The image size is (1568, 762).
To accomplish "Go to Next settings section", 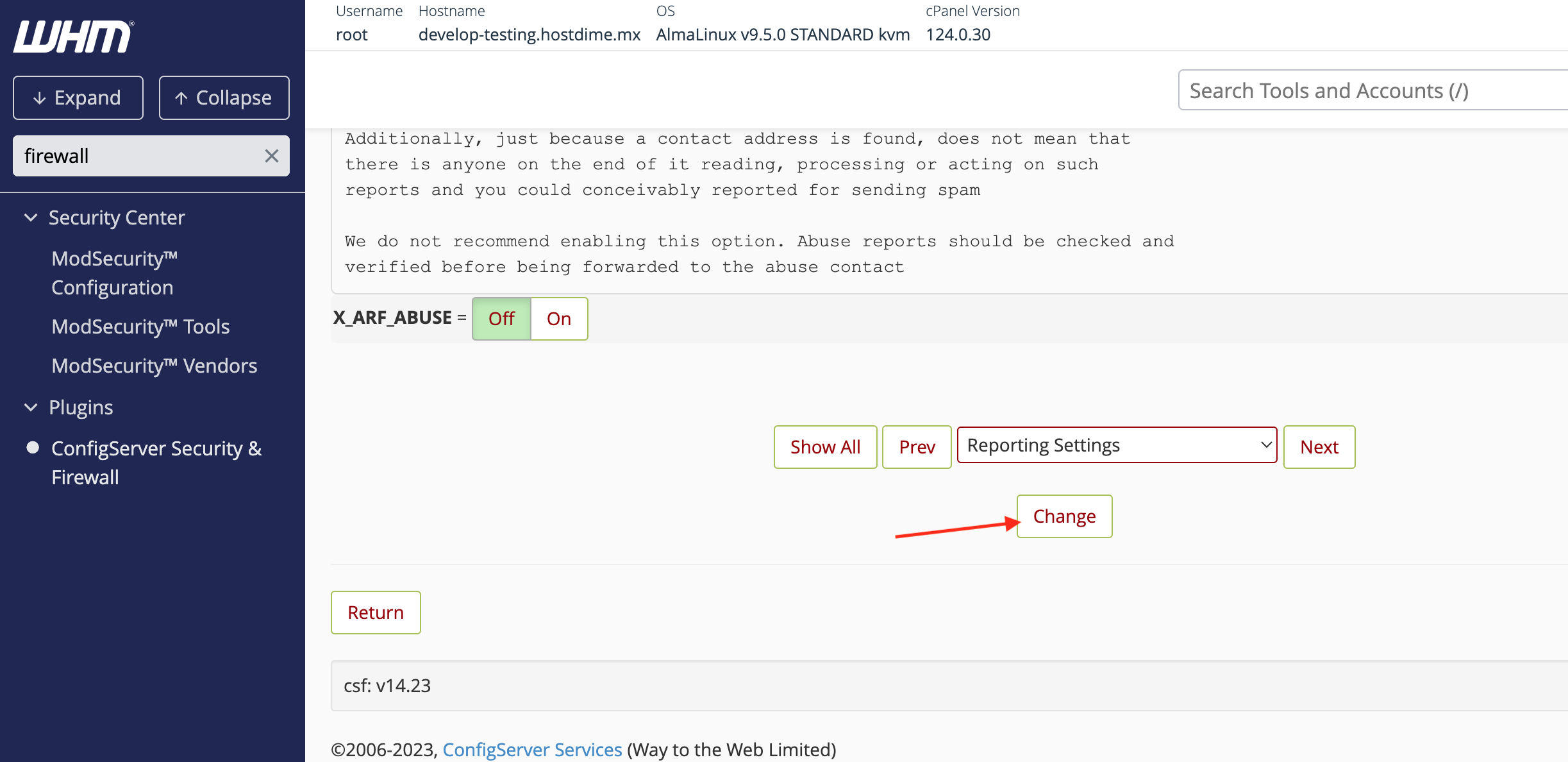I will [1319, 447].
